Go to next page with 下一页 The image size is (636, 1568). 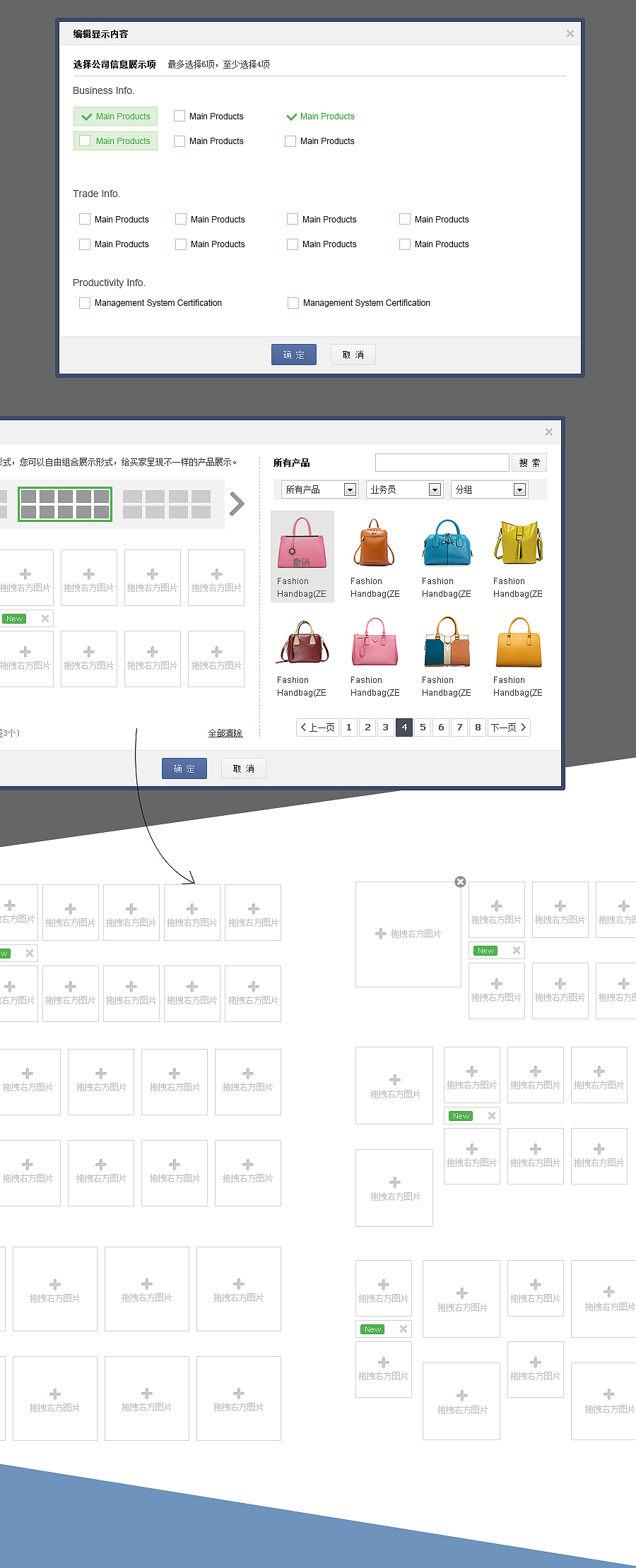(509, 727)
